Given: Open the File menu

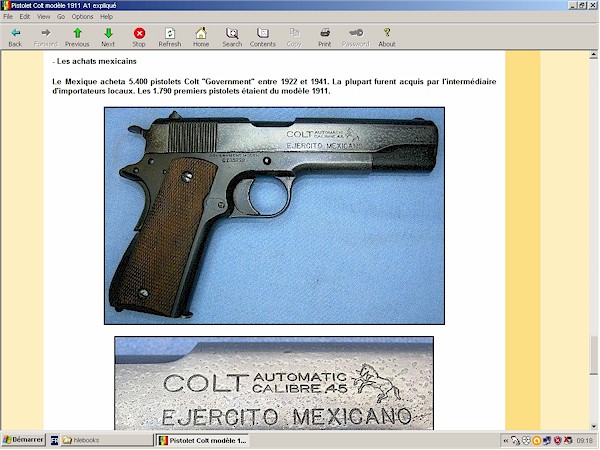Looking at the screenshot, I should [8, 16].
